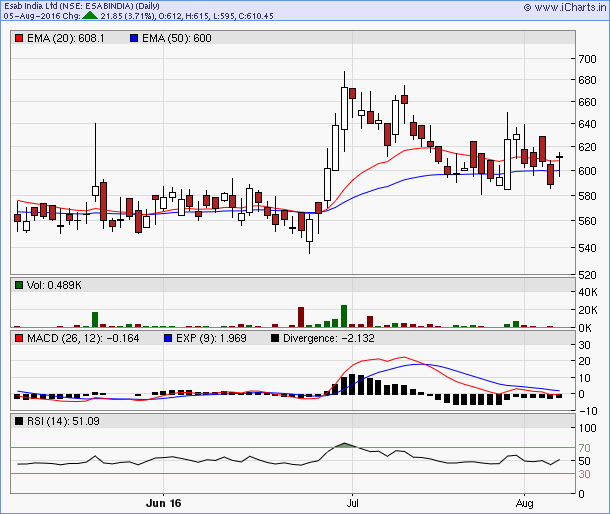
Task: Select the 'RSI (14): 51.09' label
Action: click(63, 421)
